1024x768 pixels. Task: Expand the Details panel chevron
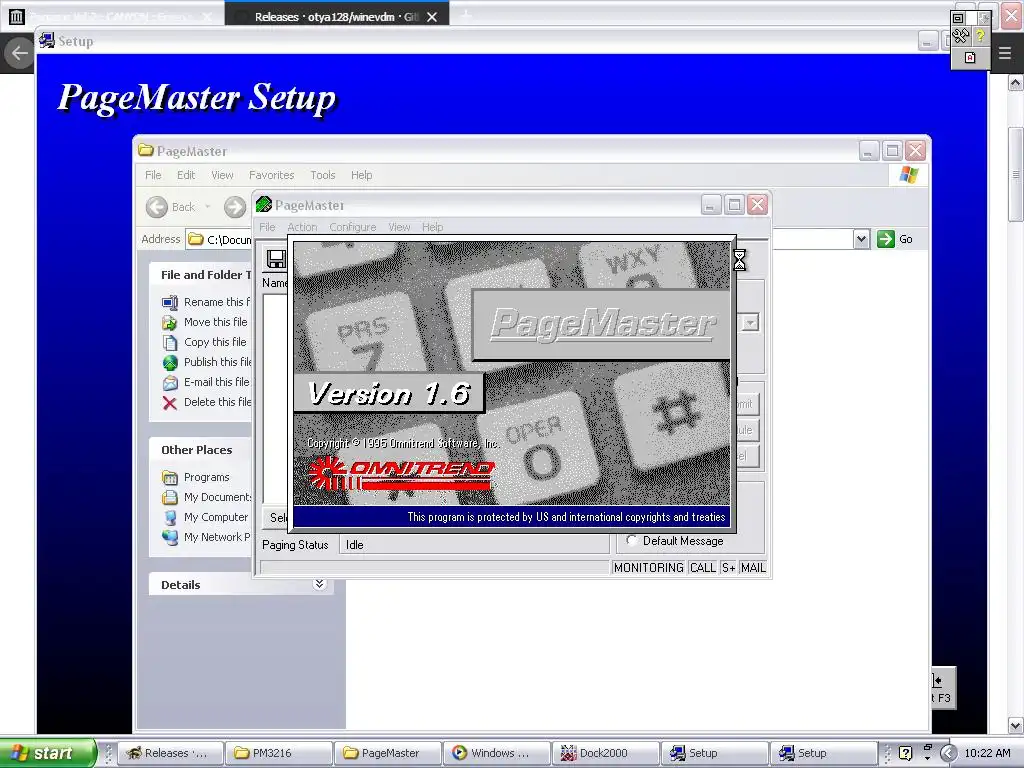319,584
